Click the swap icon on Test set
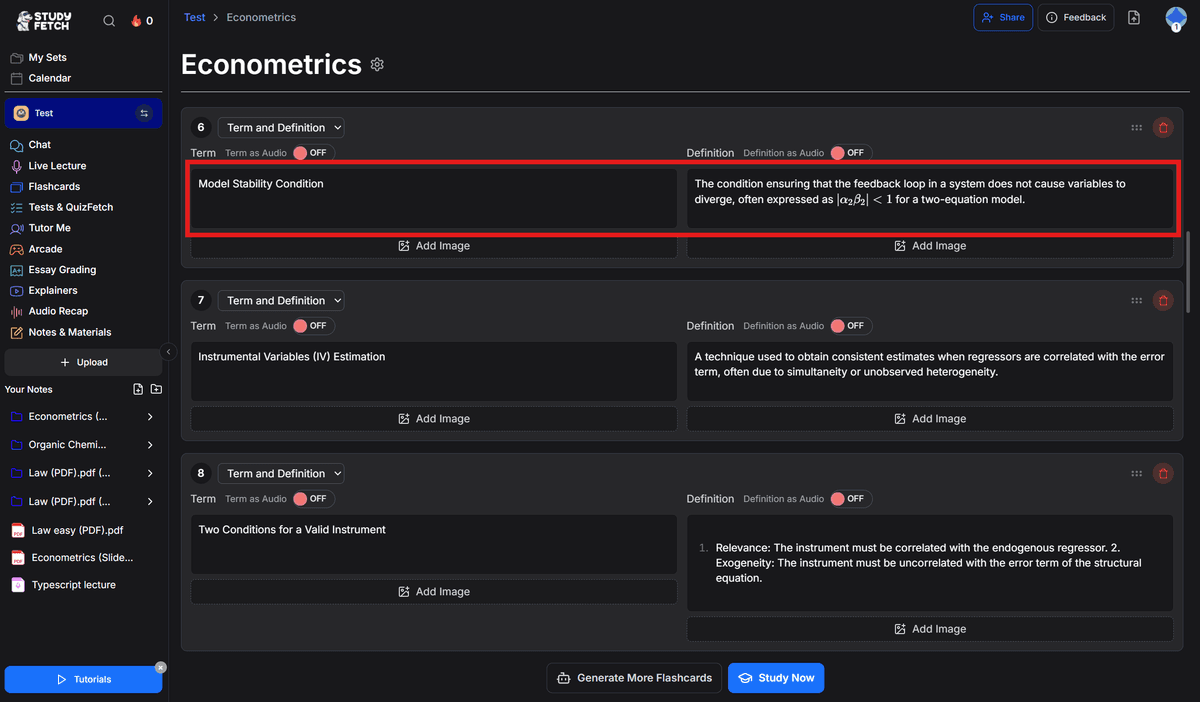 click(144, 113)
